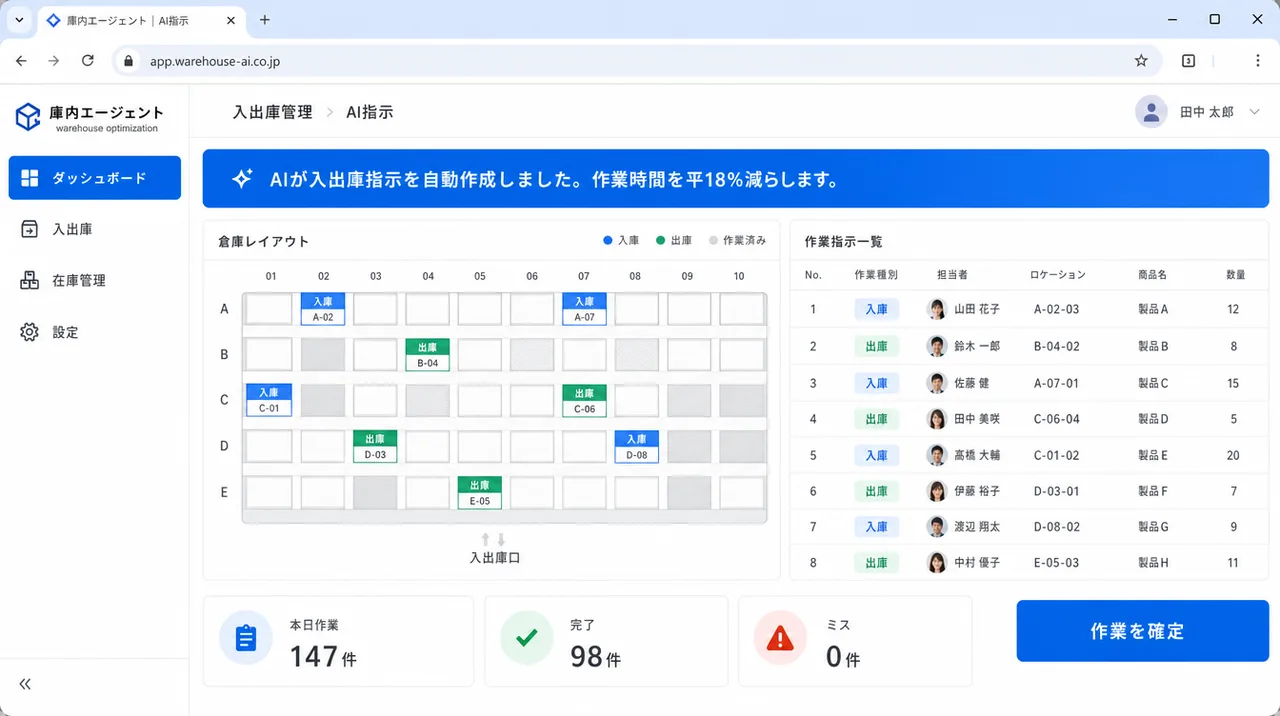Click the AI sparkle icon in banner
This screenshot has height=716, width=1280.
242,179
